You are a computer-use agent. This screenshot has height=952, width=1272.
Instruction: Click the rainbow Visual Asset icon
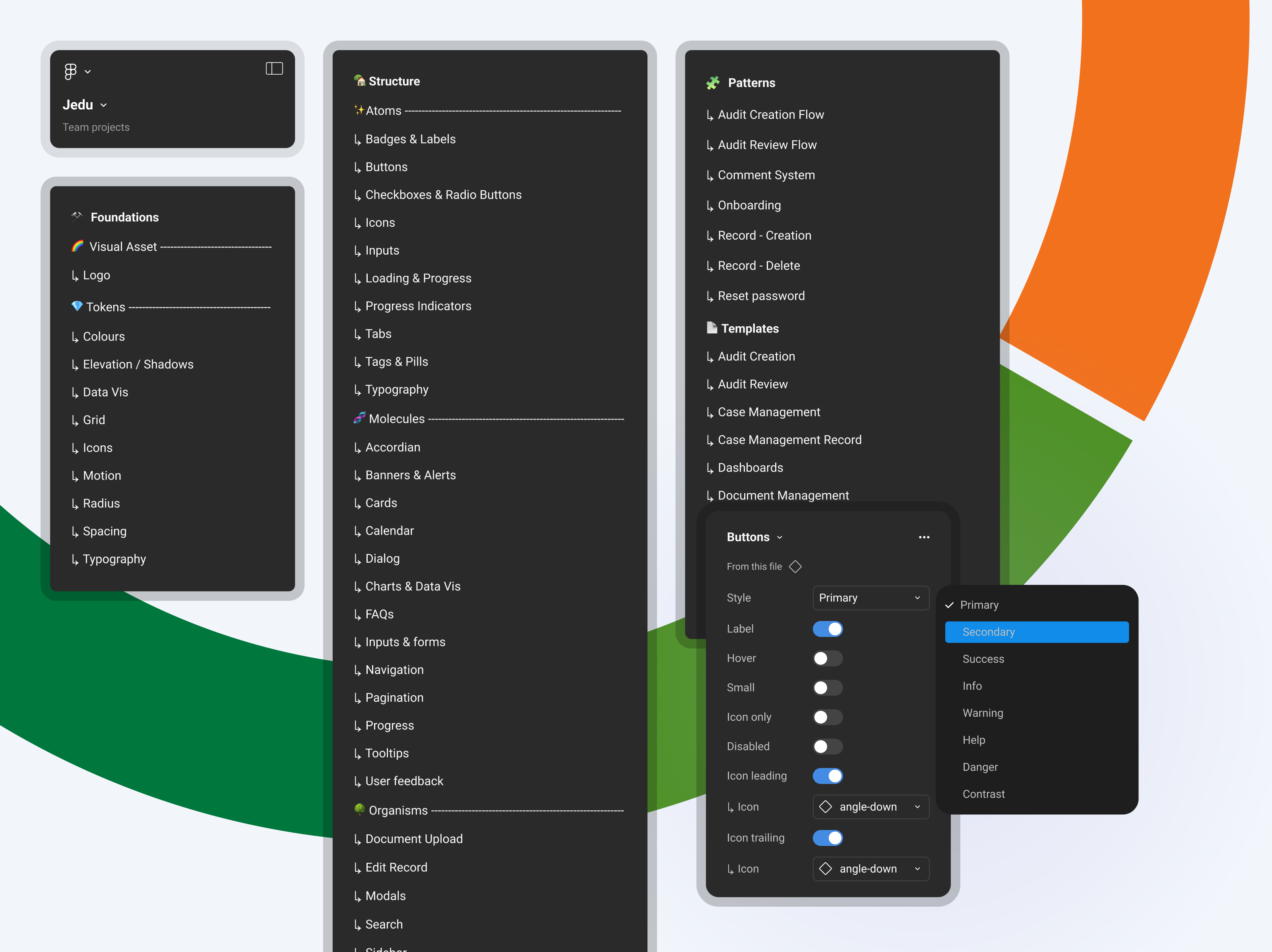[x=78, y=246]
